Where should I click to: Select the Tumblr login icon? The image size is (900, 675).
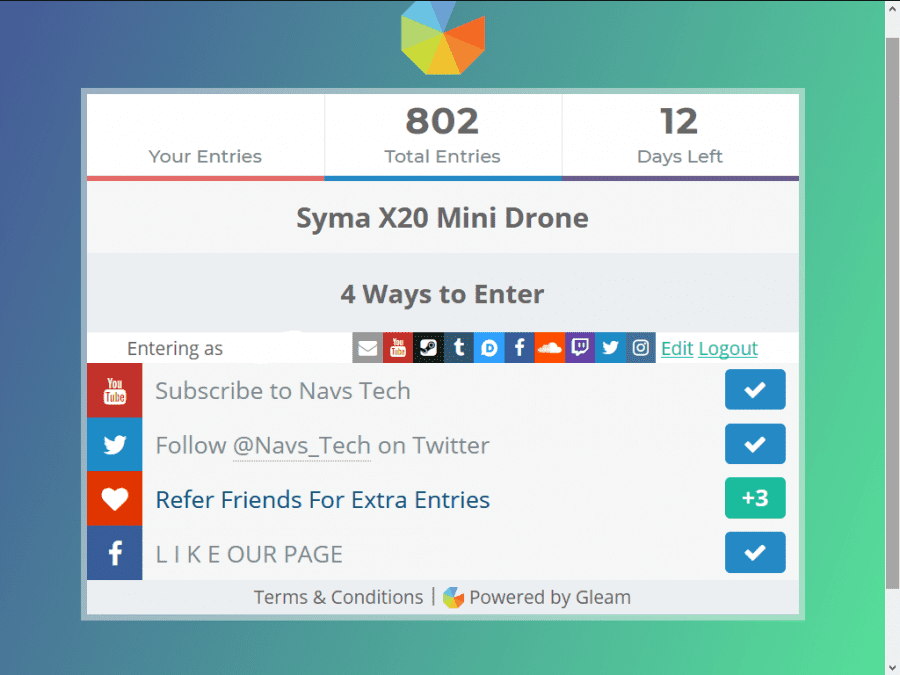pos(459,348)
